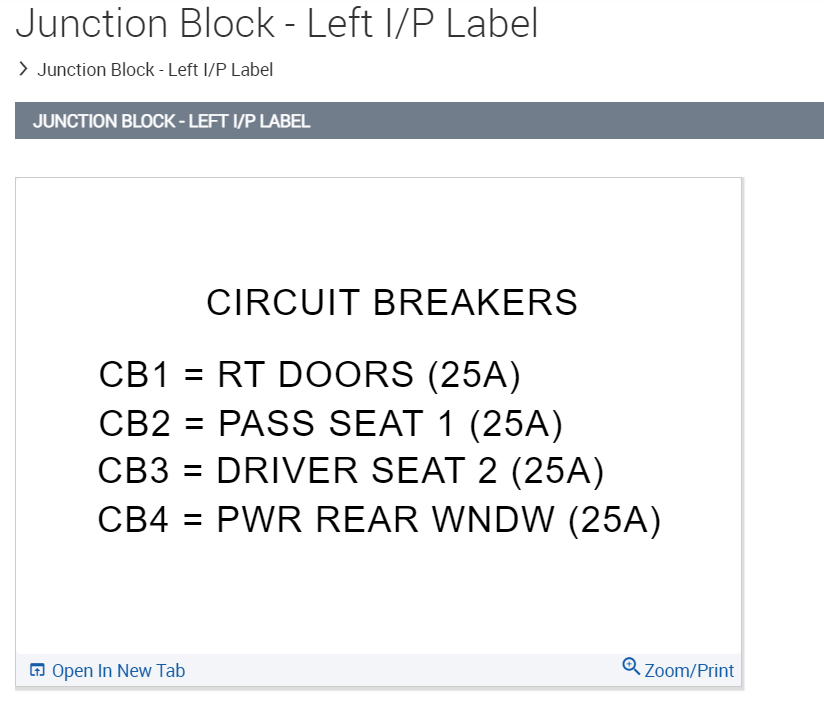Open the Junction Block breadcrumb link
The width and height of the screenshot is (824, 719).
click(x=155, y=70)
